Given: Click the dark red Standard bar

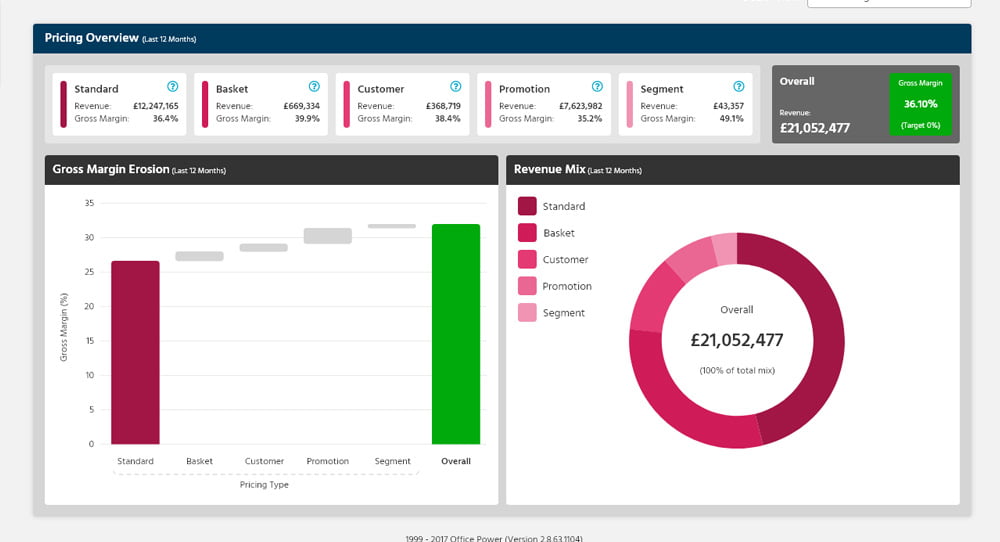Looking at the screenshot, I should pos(135,352).
